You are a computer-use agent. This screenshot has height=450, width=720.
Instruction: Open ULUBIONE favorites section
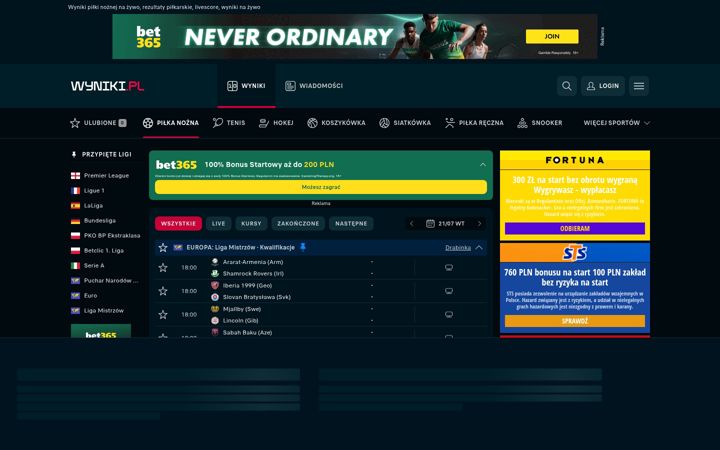(x=98, y=123)
